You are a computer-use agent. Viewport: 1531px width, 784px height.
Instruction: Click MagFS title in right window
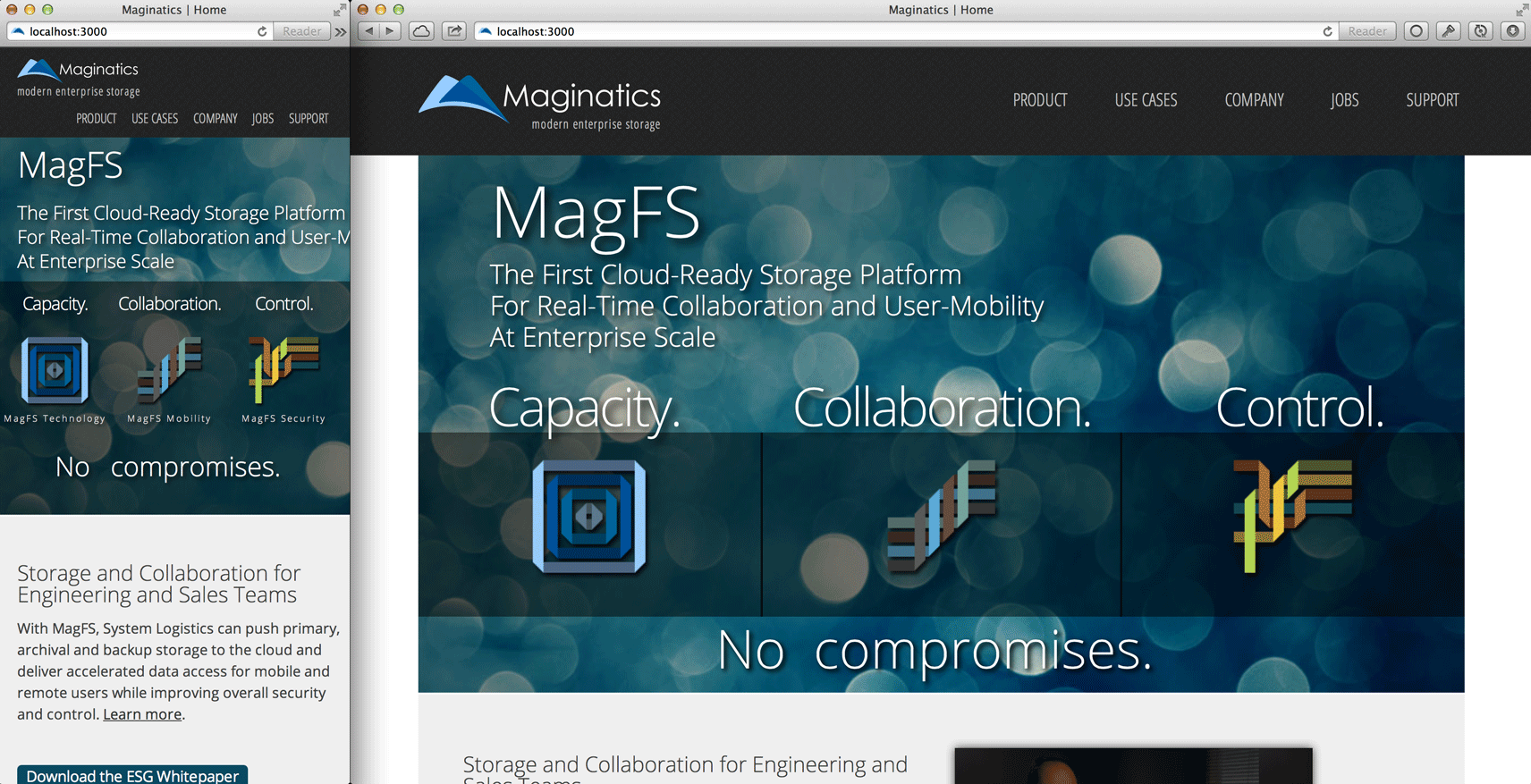(596, 215)
